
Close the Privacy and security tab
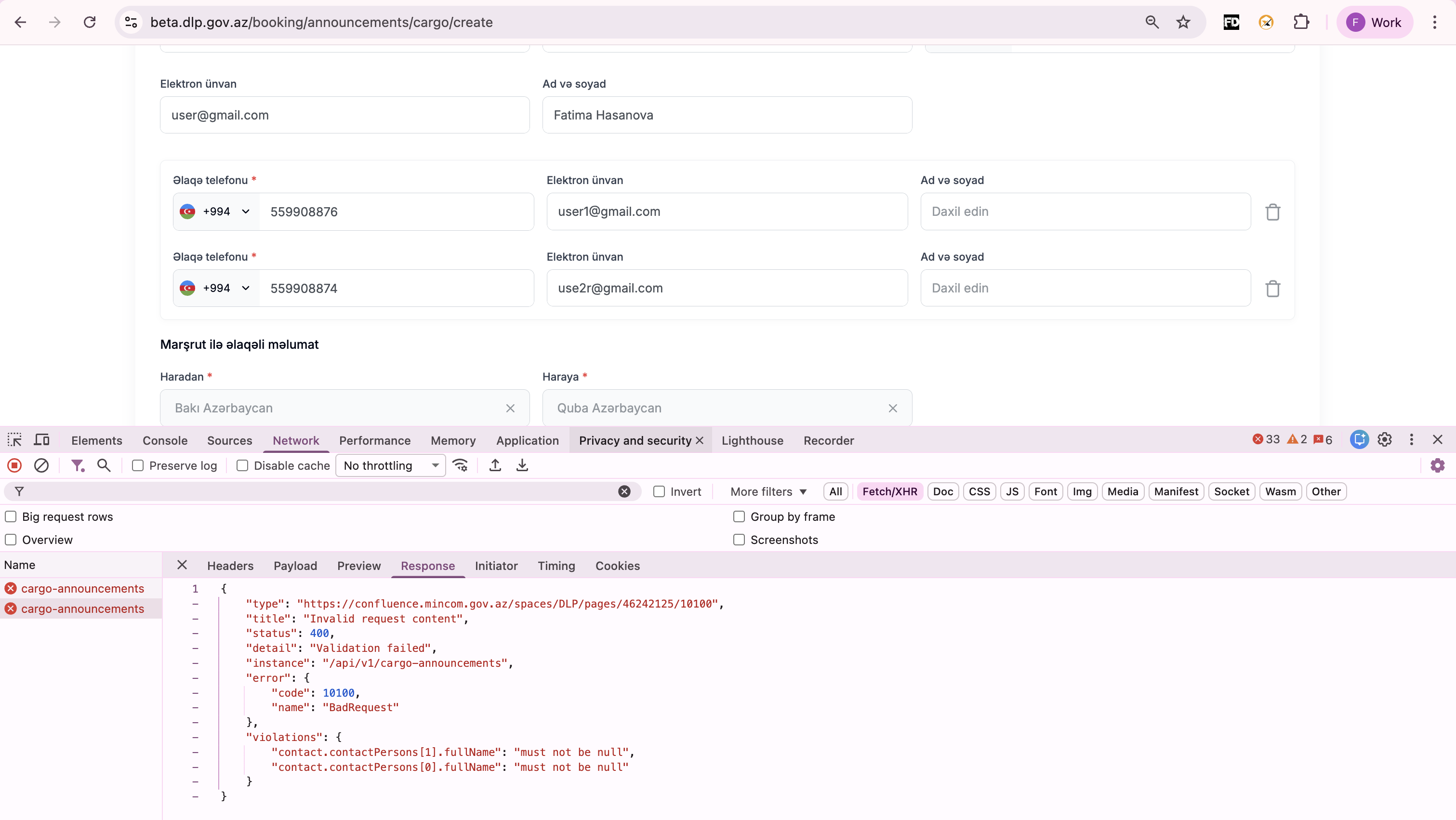tap(699, 440)
